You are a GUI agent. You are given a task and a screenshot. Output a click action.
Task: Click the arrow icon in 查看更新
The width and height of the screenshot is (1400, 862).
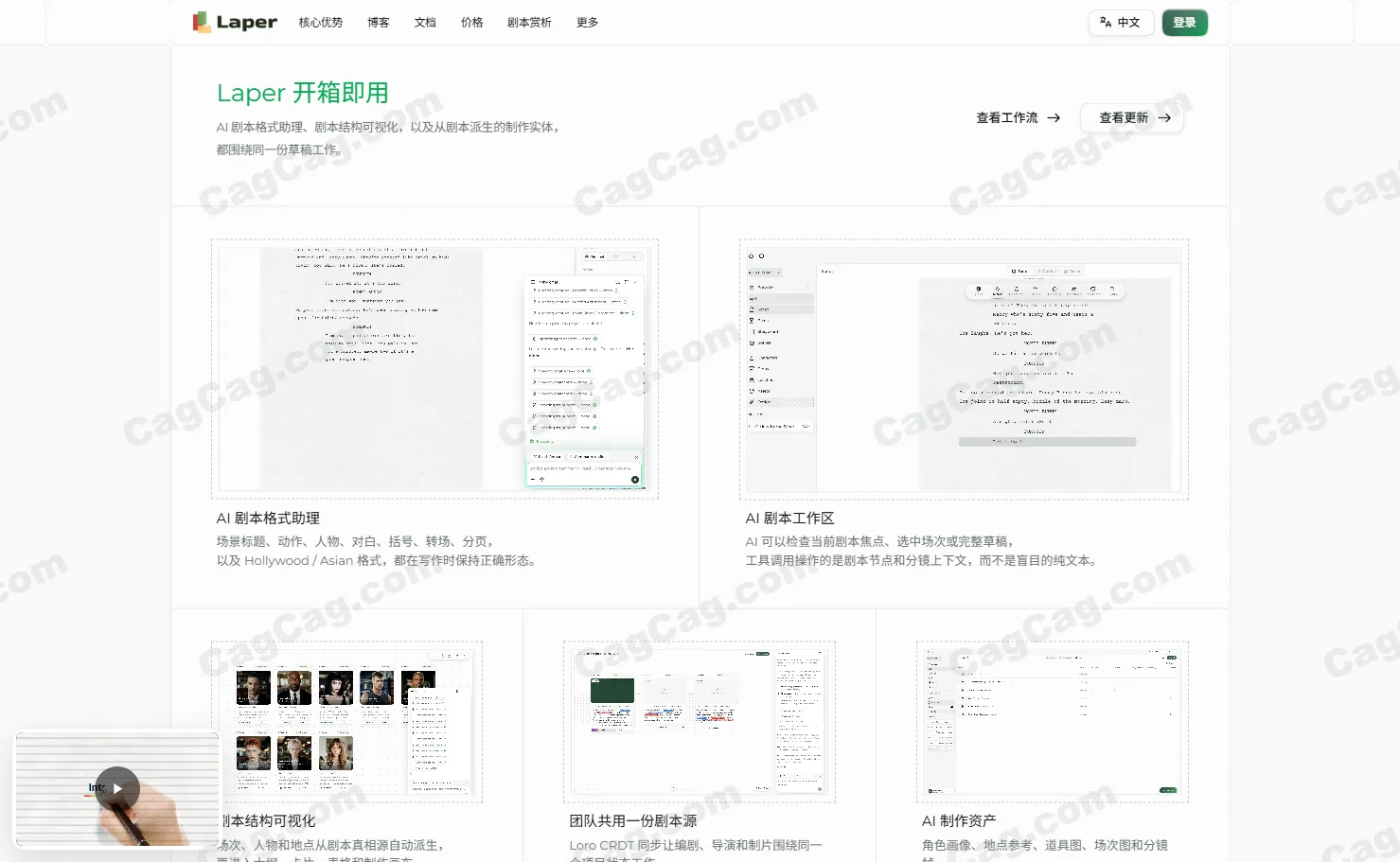[x=1164, y=118]
